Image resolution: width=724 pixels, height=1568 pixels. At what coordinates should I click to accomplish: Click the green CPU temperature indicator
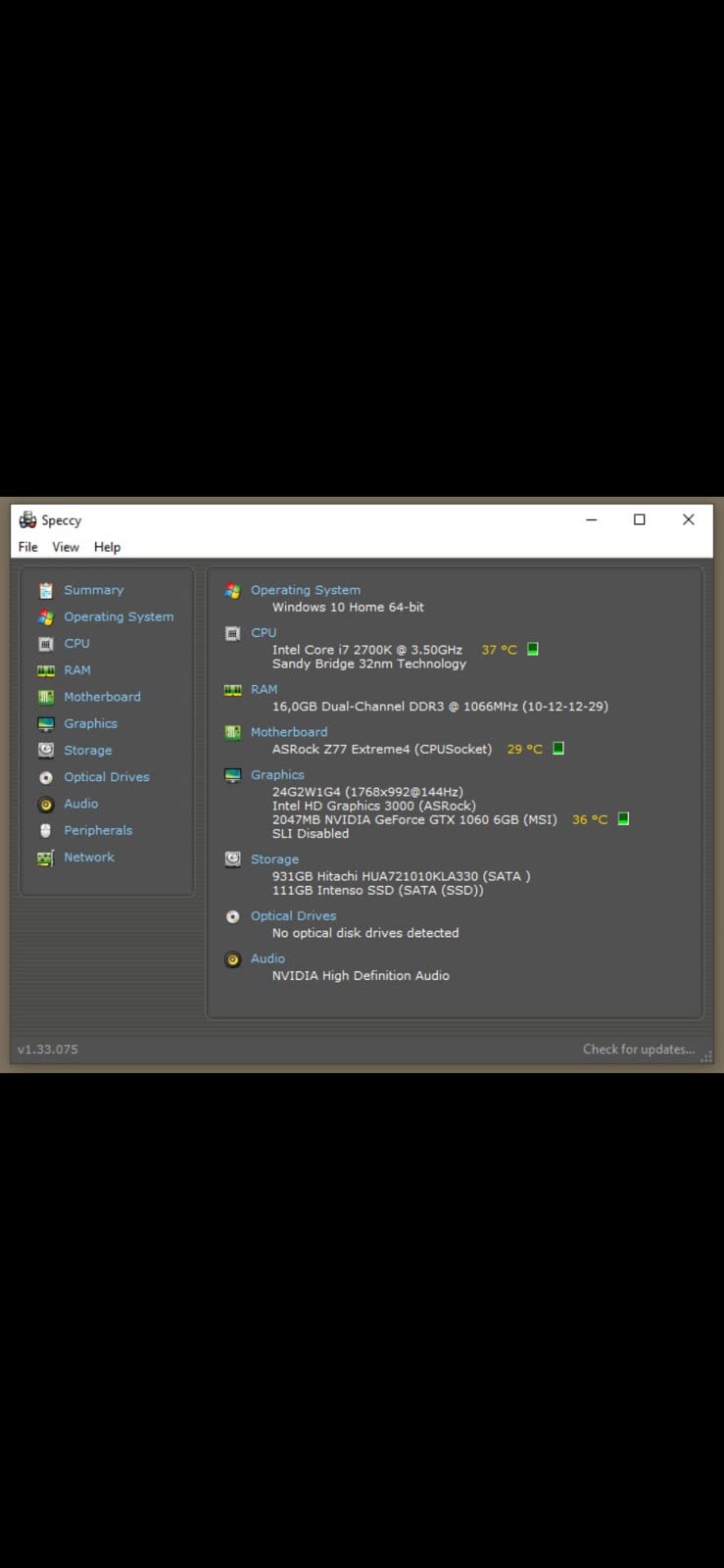[533, 649]
